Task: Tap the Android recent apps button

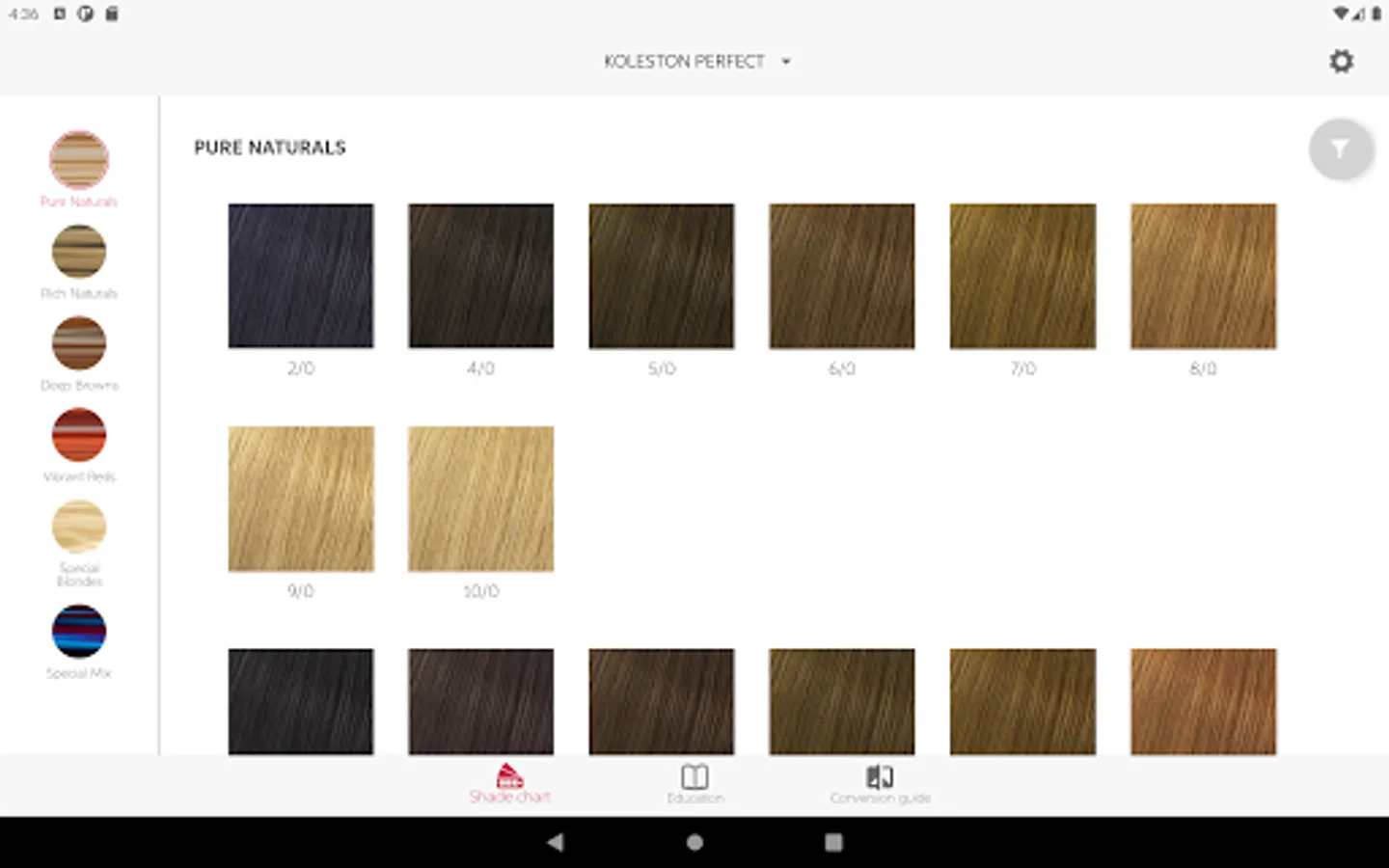Action: [833, 843]
